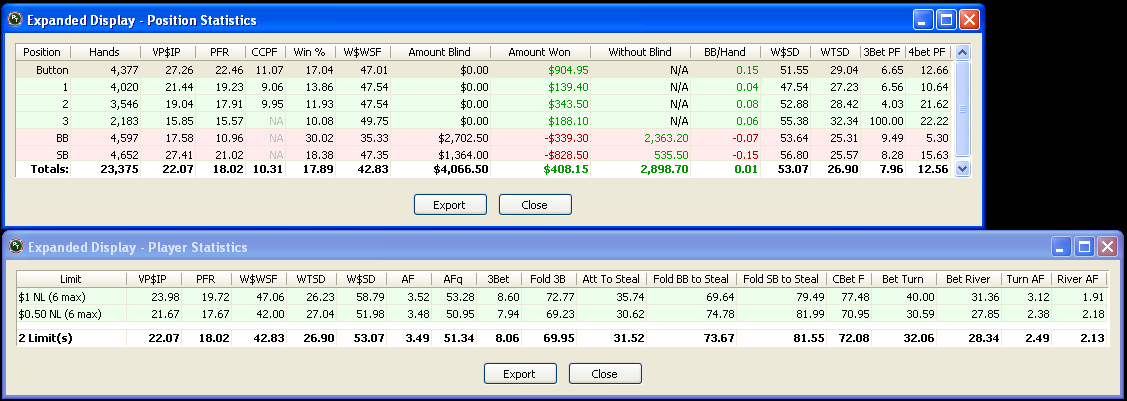
Task: Sort by the CCPF column header
Action: (265, 52)
